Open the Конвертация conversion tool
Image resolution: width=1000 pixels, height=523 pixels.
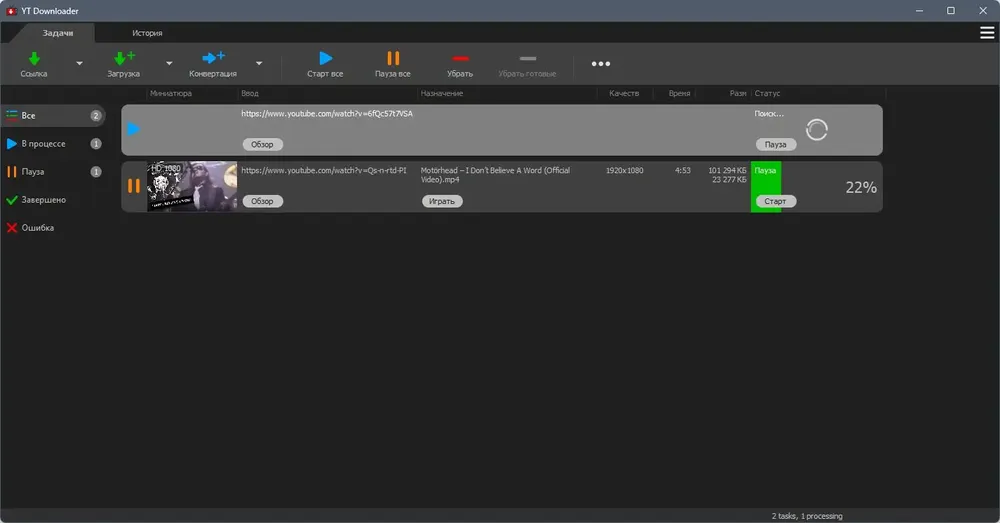tap(213, 64)
